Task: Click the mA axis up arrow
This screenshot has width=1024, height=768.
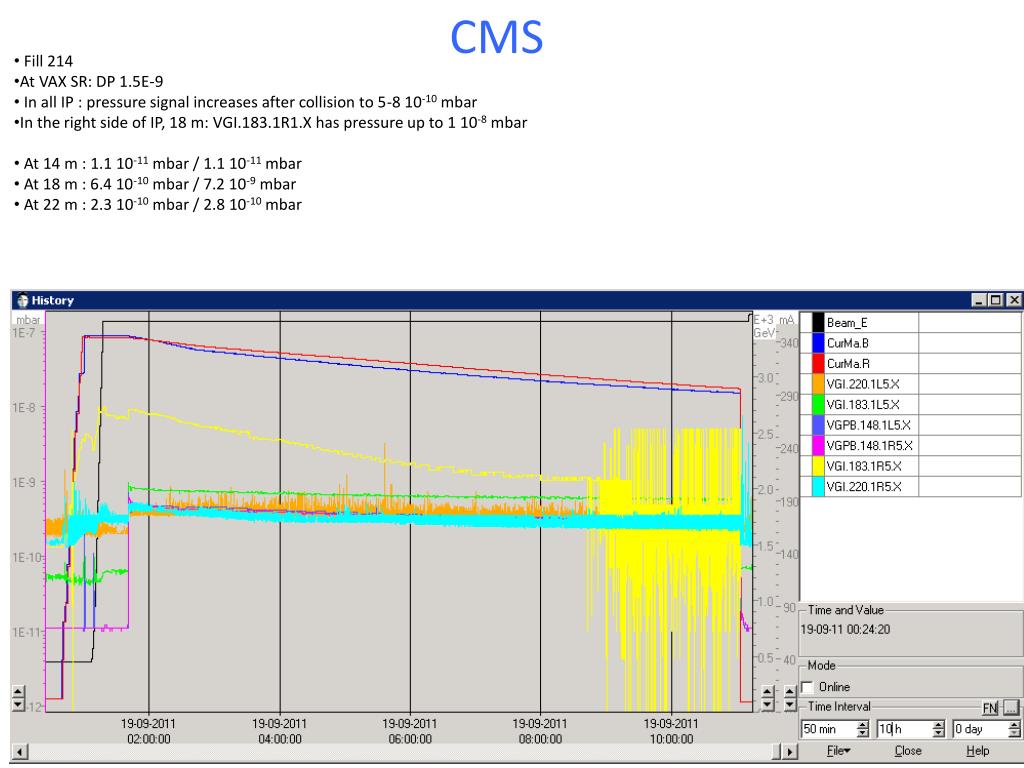Action: coord(790,693)
